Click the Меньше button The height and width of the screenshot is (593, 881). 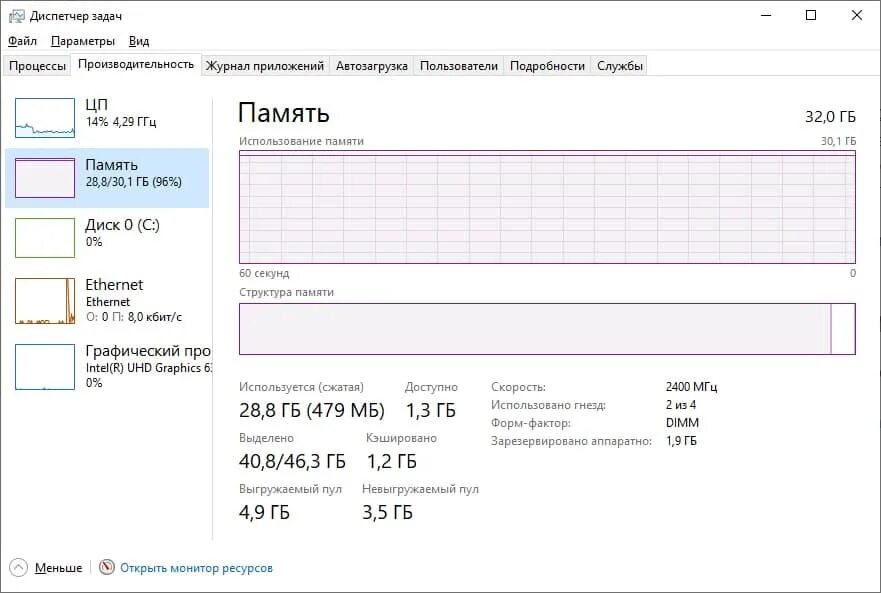[x=58, y=568]
